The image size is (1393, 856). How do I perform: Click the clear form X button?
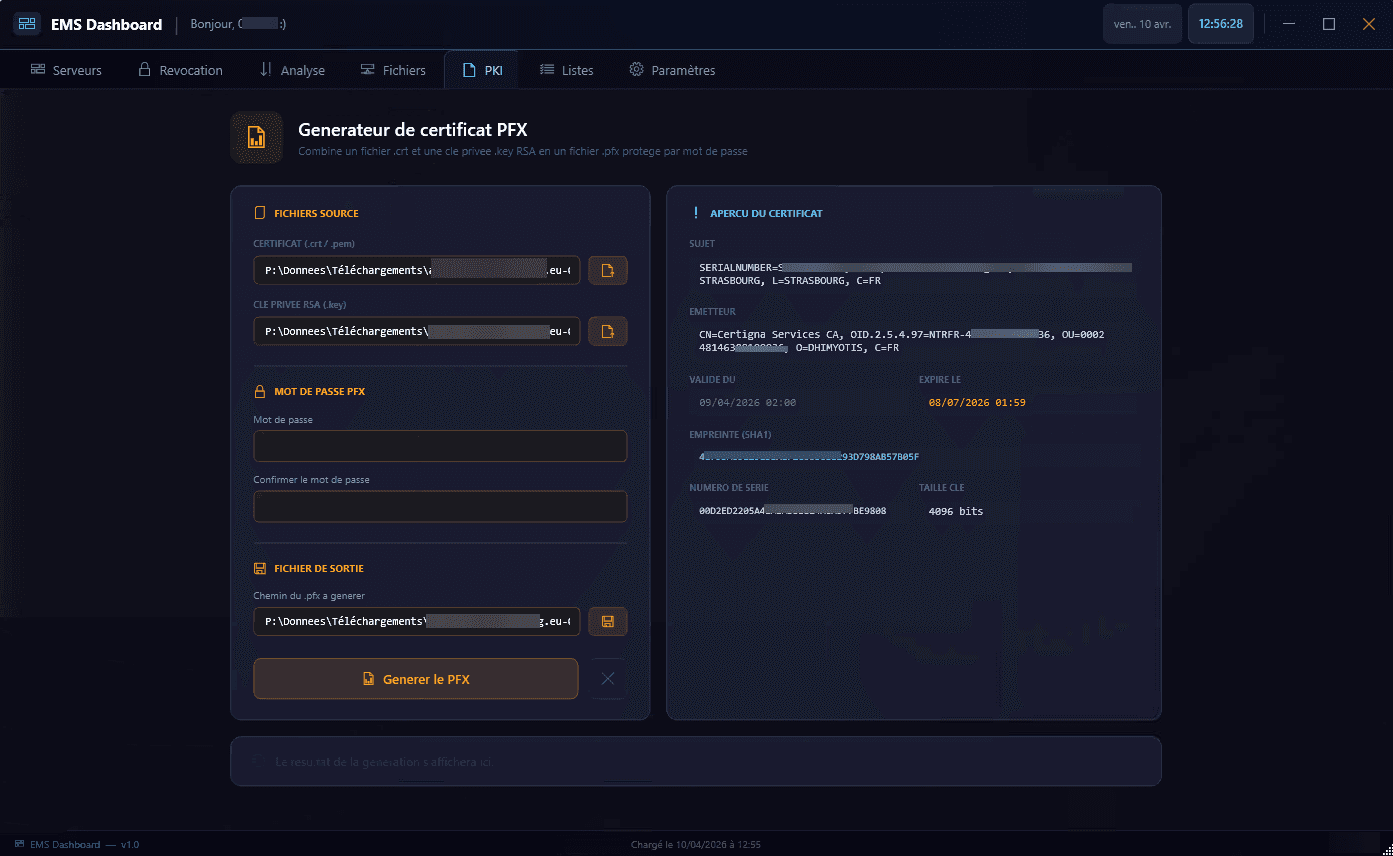point(607,679)
